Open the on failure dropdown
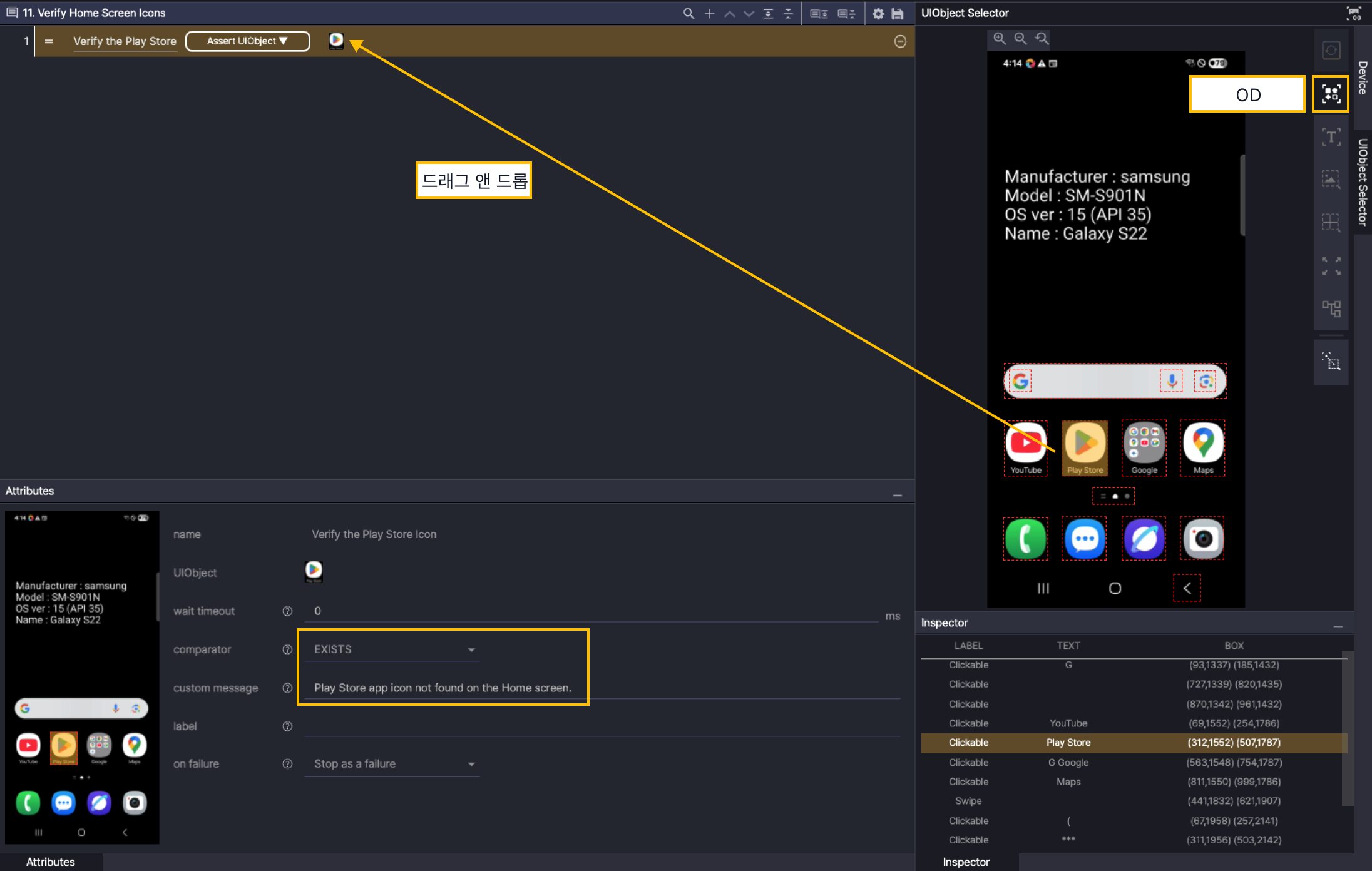 pos(392,764)
